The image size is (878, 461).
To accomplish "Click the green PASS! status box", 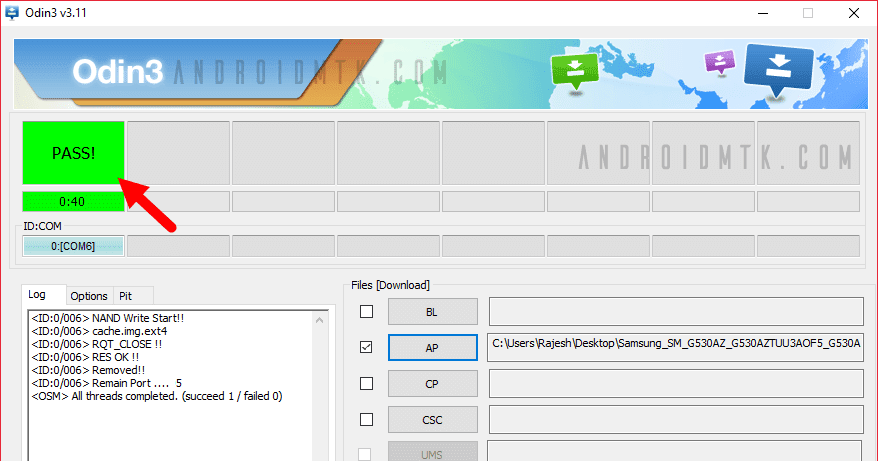I will [73, 153].
